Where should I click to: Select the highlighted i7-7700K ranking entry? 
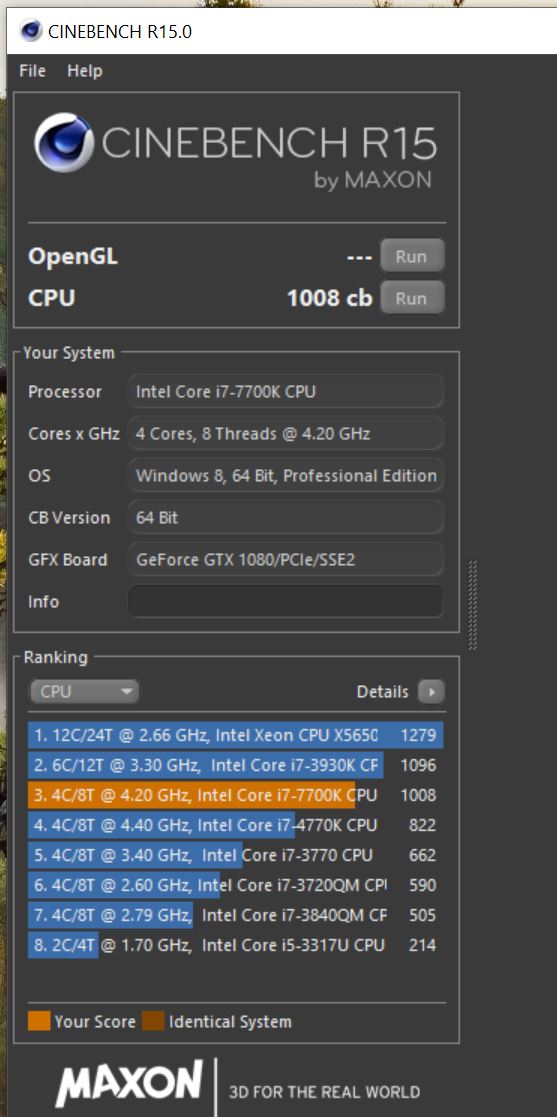click(236, 795)
